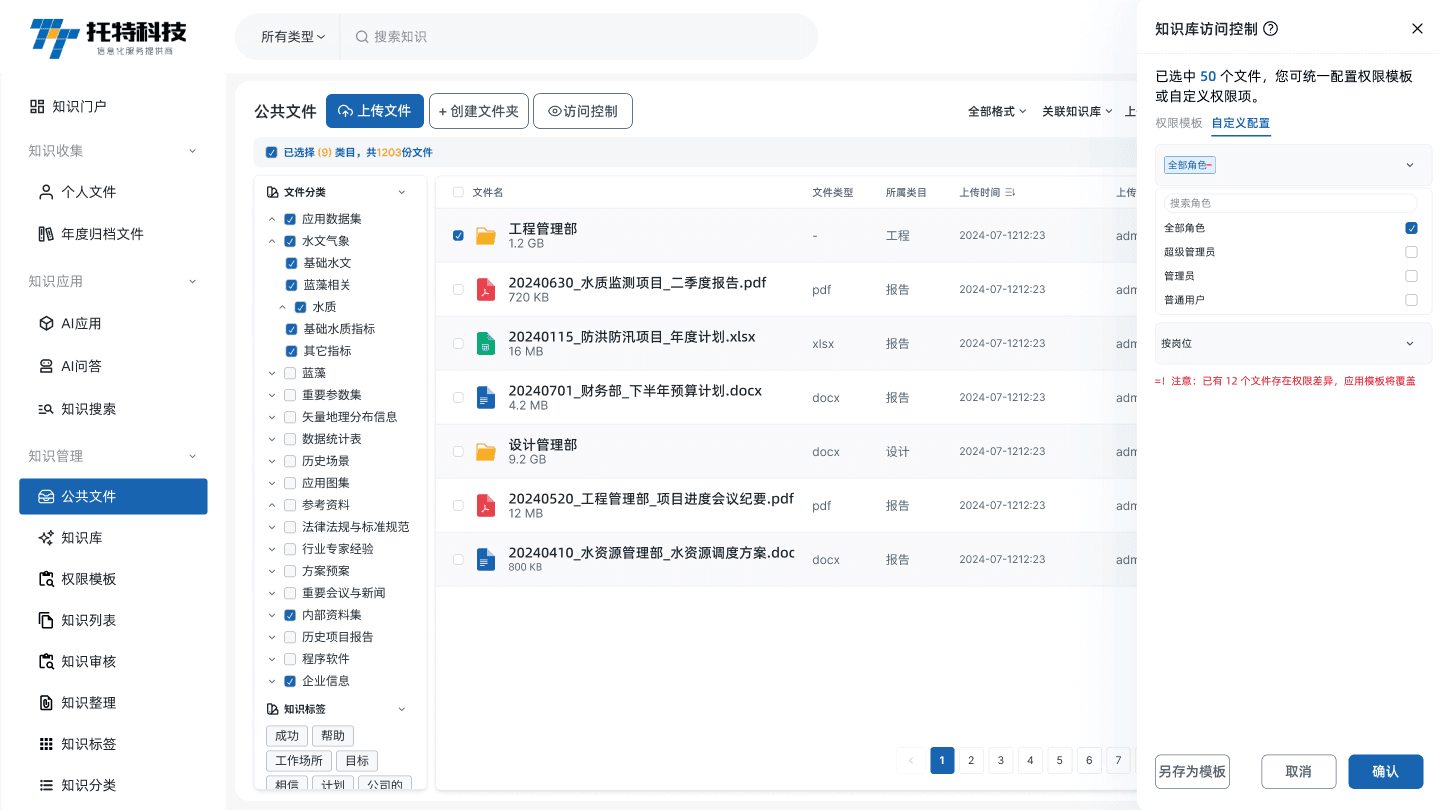Enable the 超级管理员 role checkbox

tap(1411, 252)
